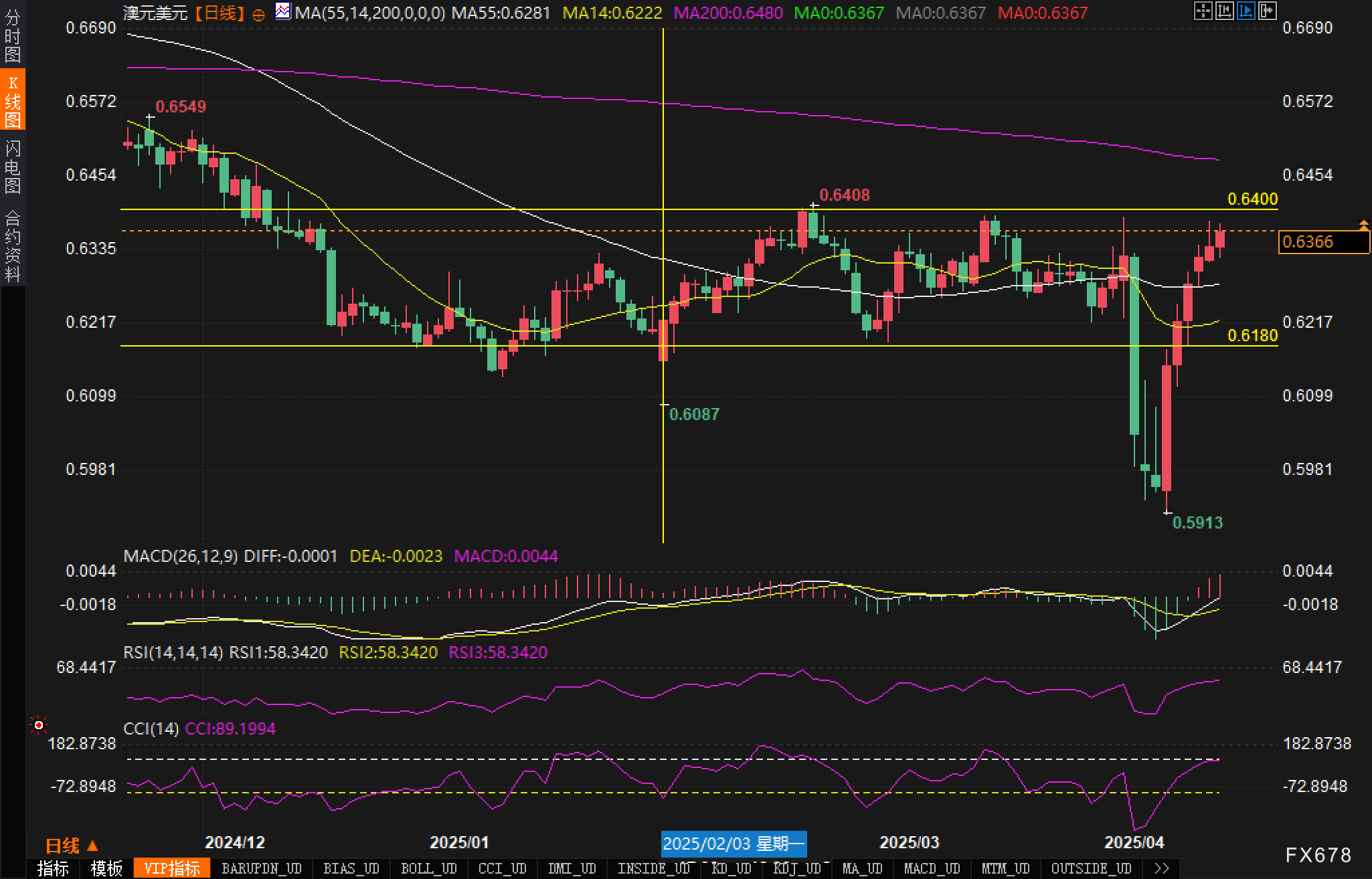This screenshot has width=1372, height=879.
Task: Click the second chart-axis icon at top right
Action: point(1224,11)
